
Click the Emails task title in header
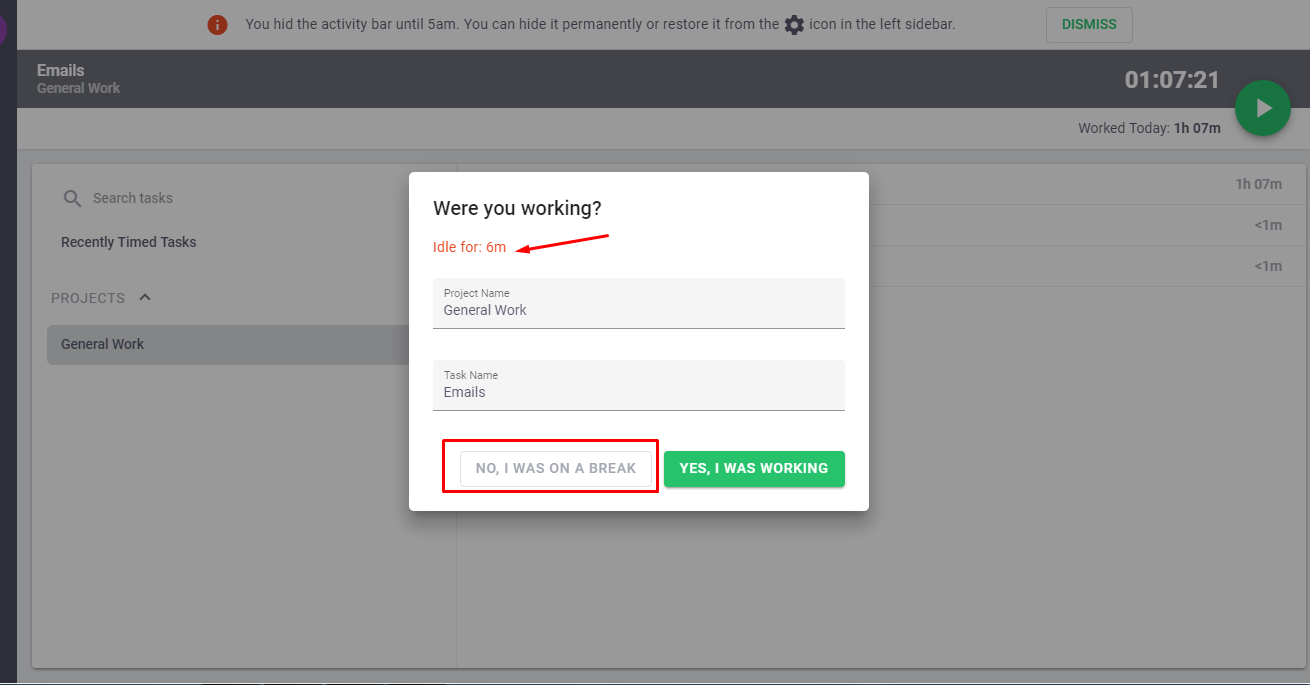point(61,70)
